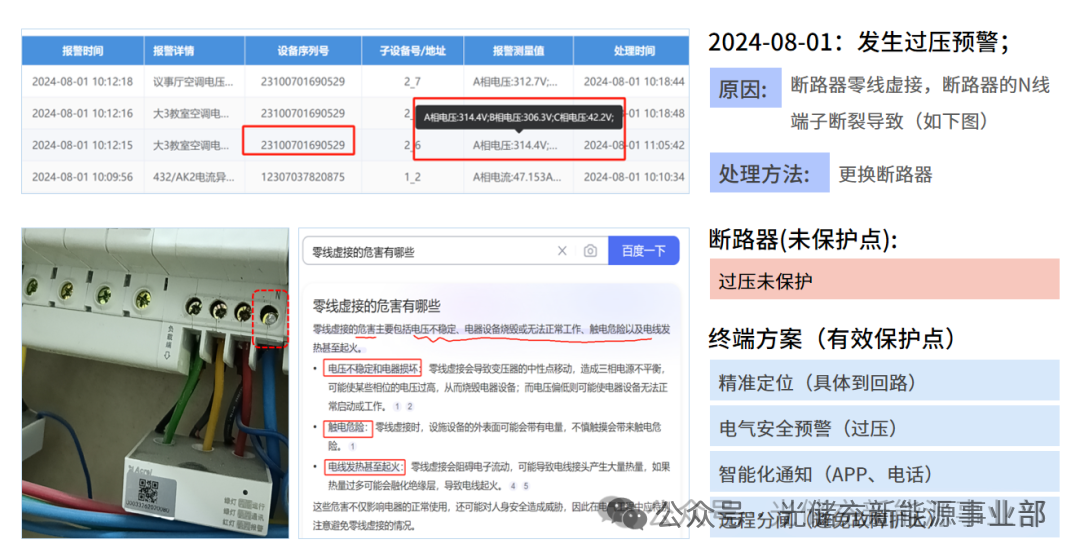Click the 电气安全预警(过压) bar

click(884, 428)
